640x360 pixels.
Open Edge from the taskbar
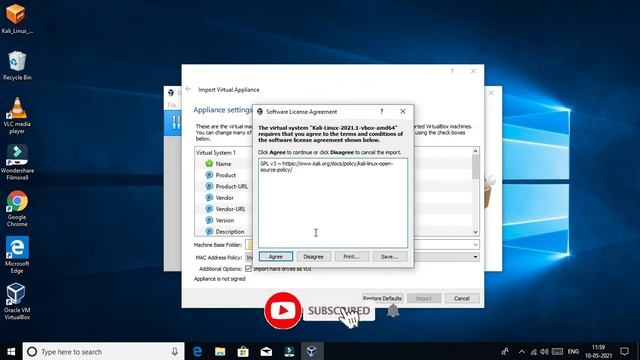[198, 351]
